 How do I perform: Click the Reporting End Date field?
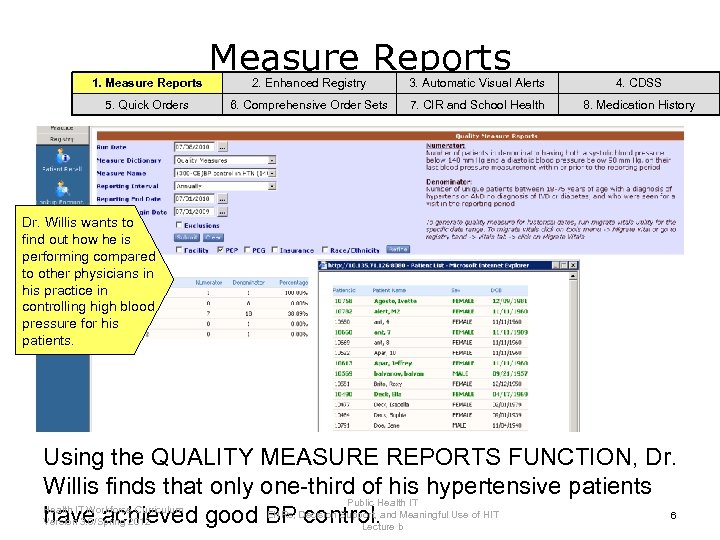coord(195,199)
